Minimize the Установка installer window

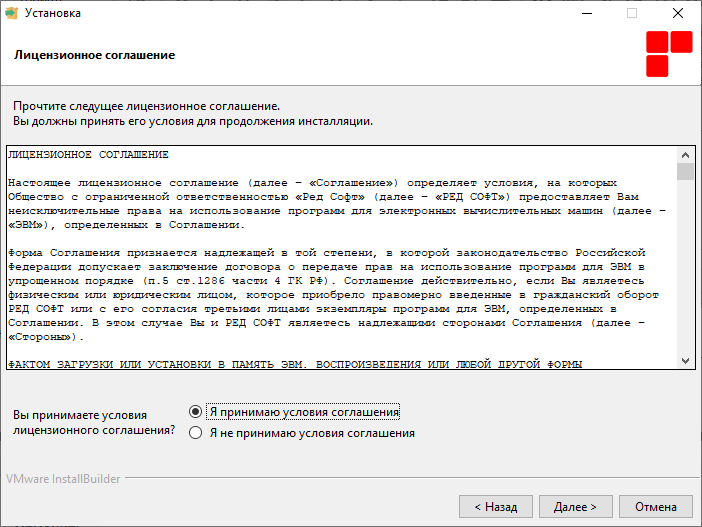coord(587,13)
